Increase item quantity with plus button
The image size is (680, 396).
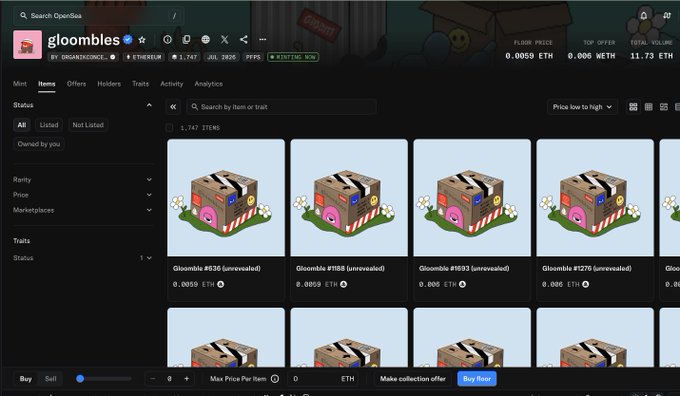coord(186,379)
